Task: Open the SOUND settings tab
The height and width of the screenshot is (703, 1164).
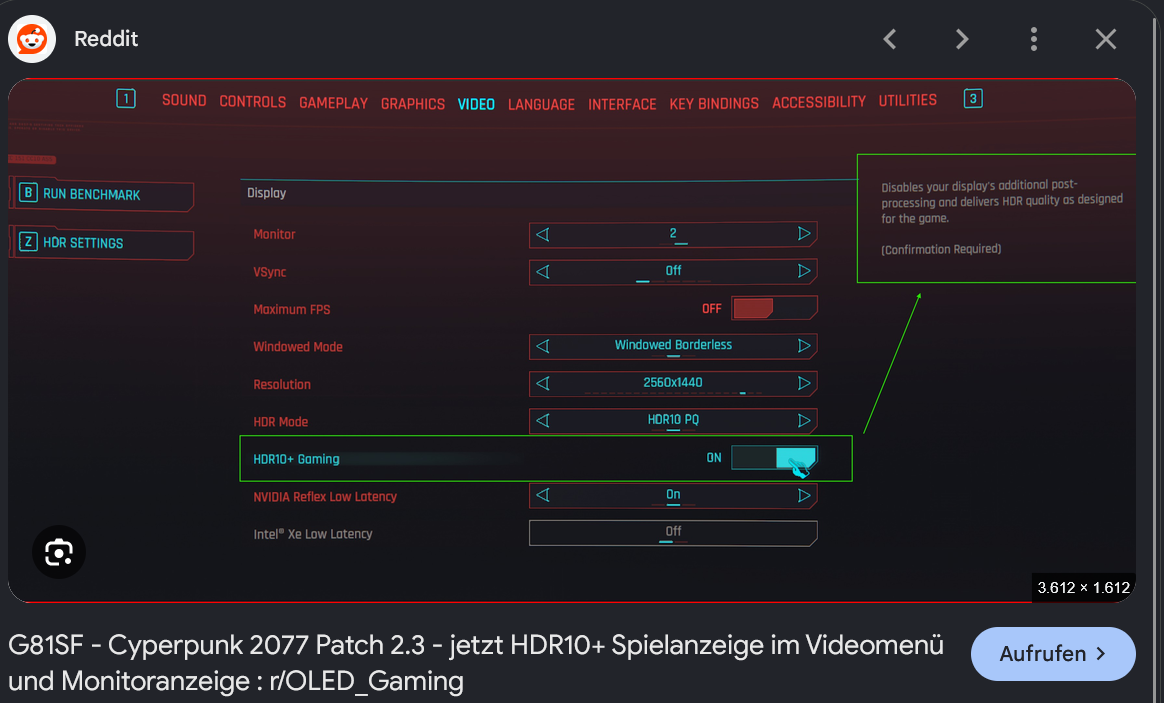Action: pyautogui.click(x=184, y=100)
